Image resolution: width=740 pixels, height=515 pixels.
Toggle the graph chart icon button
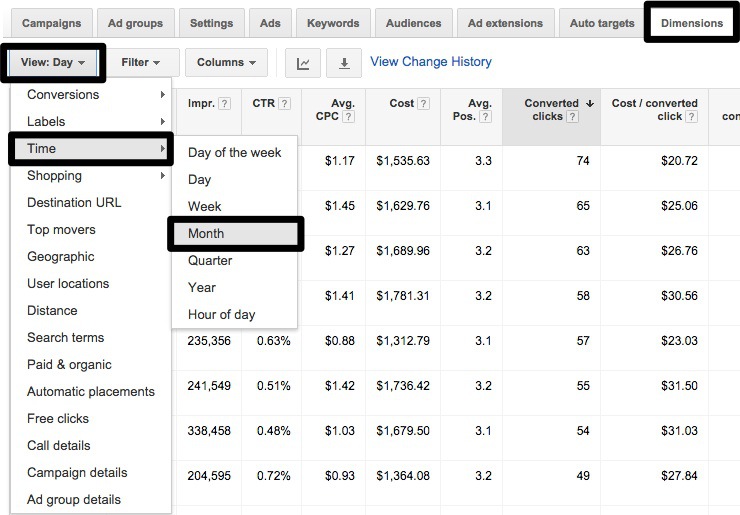(x=303, y=63)
